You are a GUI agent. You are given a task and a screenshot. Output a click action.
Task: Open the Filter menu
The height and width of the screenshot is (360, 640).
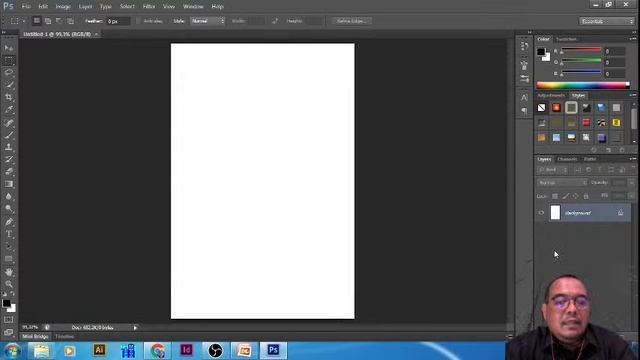coord(149,7)
